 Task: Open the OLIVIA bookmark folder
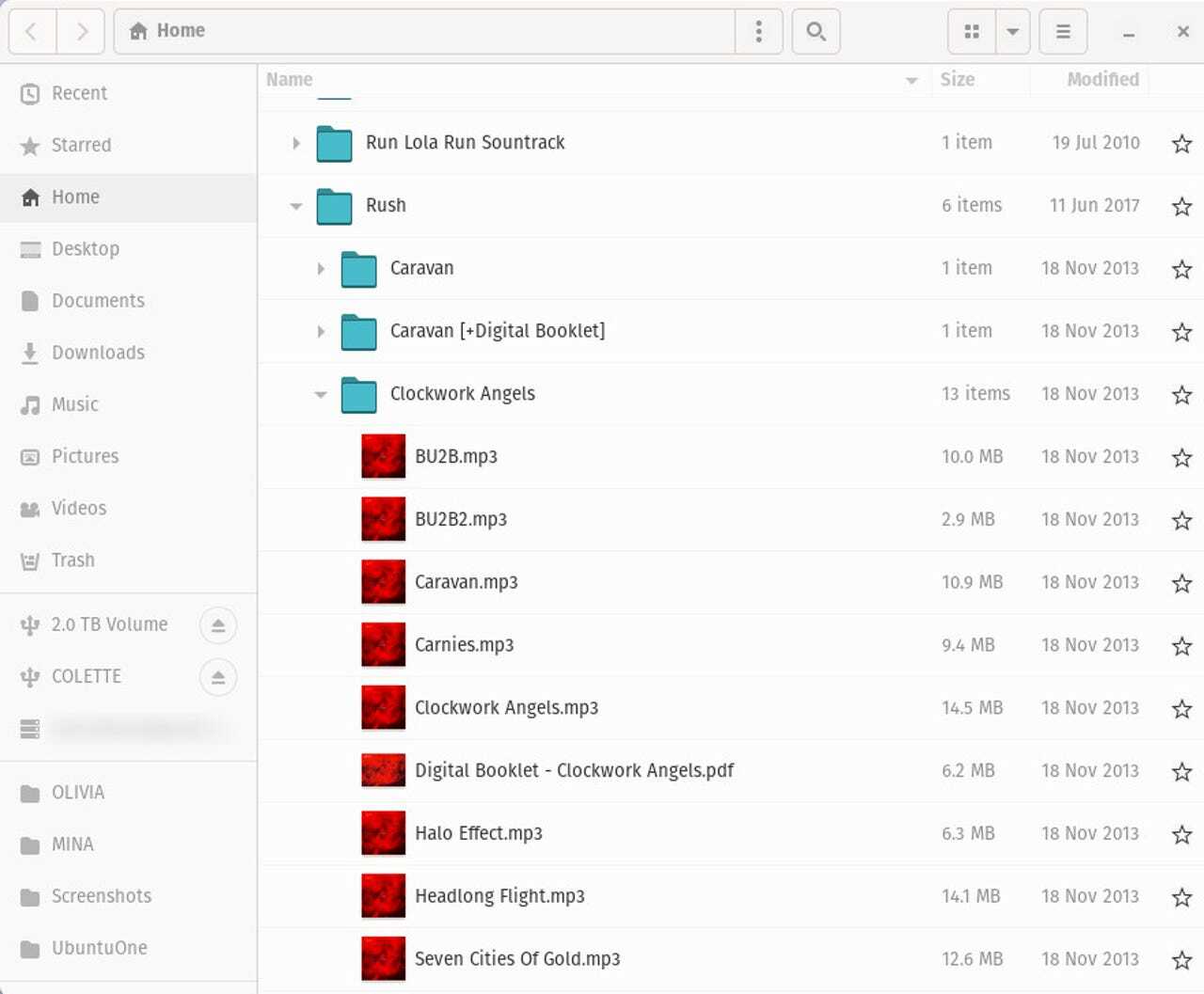tap(128, 793)
